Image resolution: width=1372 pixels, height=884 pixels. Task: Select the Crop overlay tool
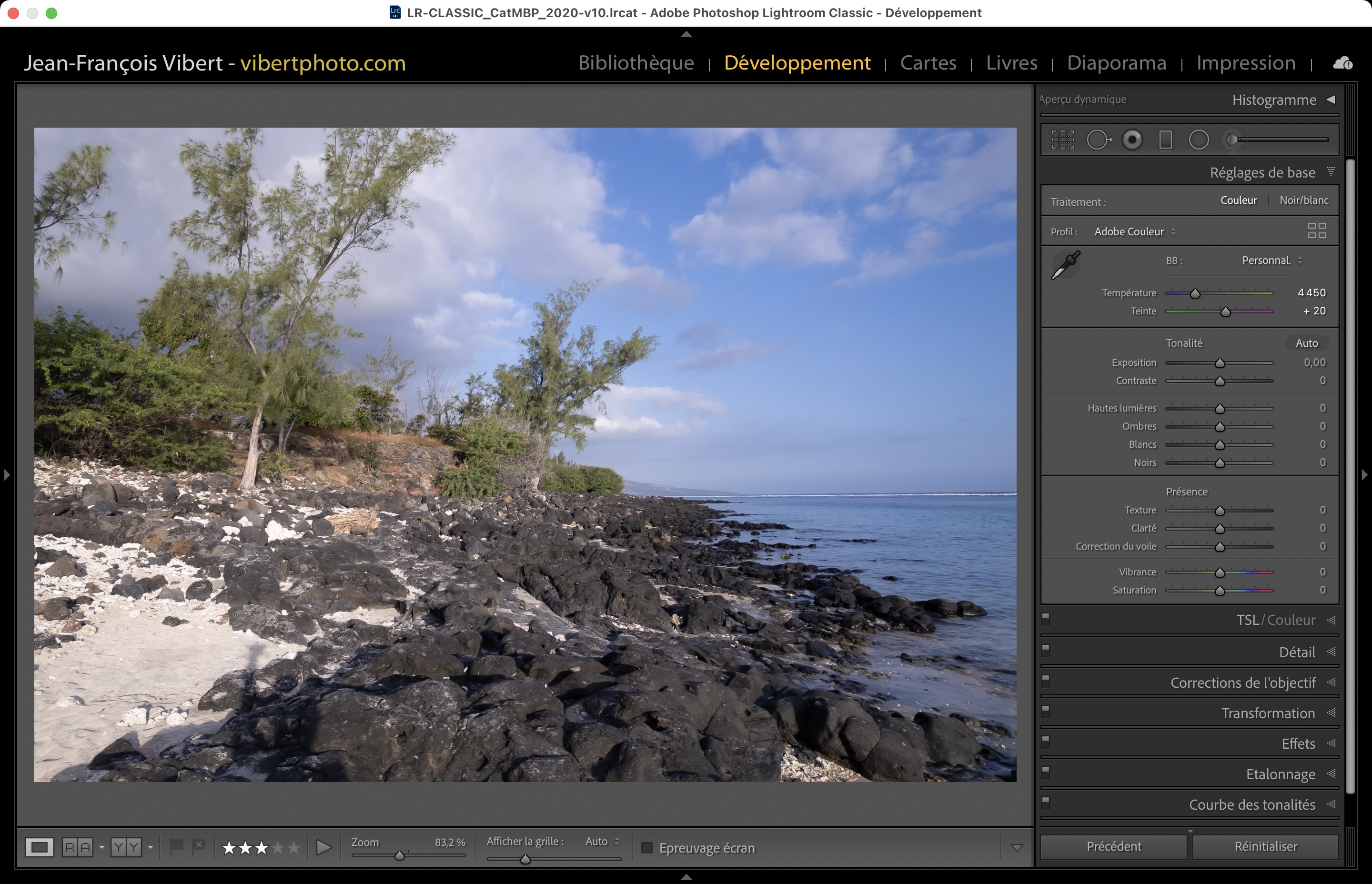(x=1062, y=140)
